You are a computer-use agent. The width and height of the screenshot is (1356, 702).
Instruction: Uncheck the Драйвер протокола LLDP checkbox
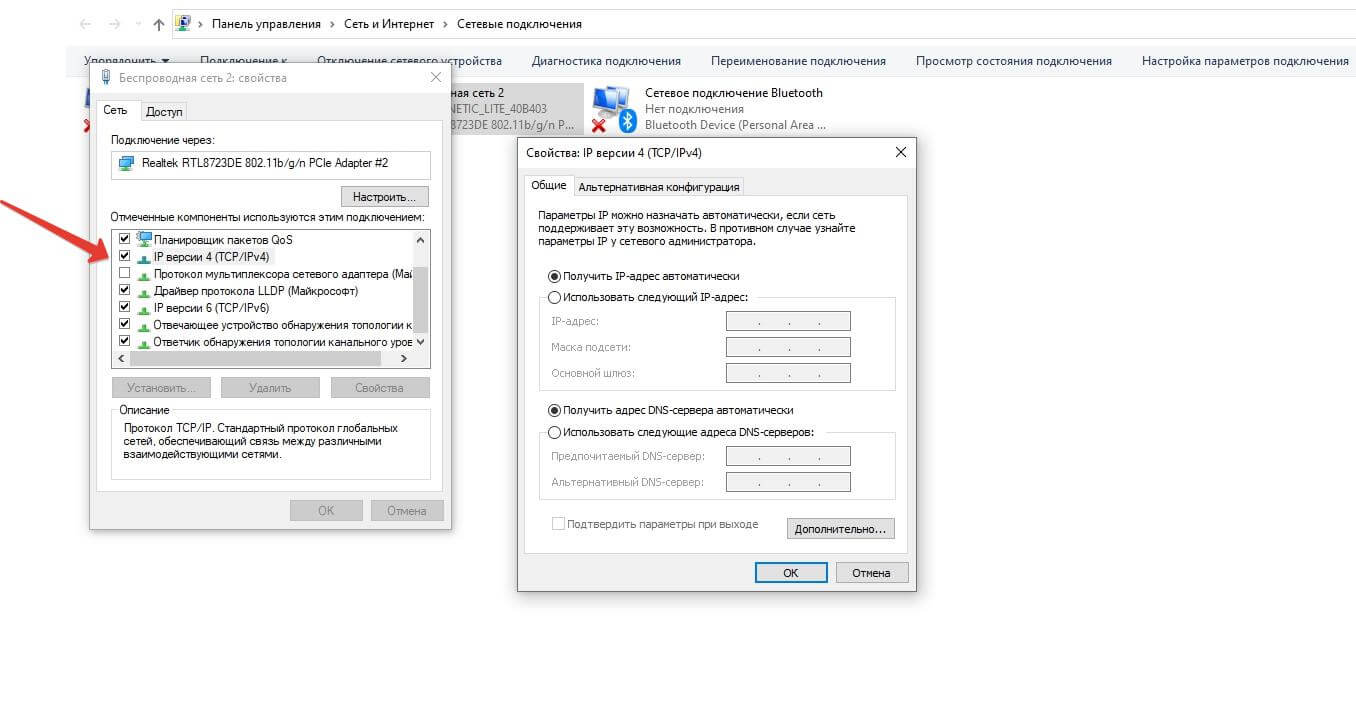coord(125,291)
